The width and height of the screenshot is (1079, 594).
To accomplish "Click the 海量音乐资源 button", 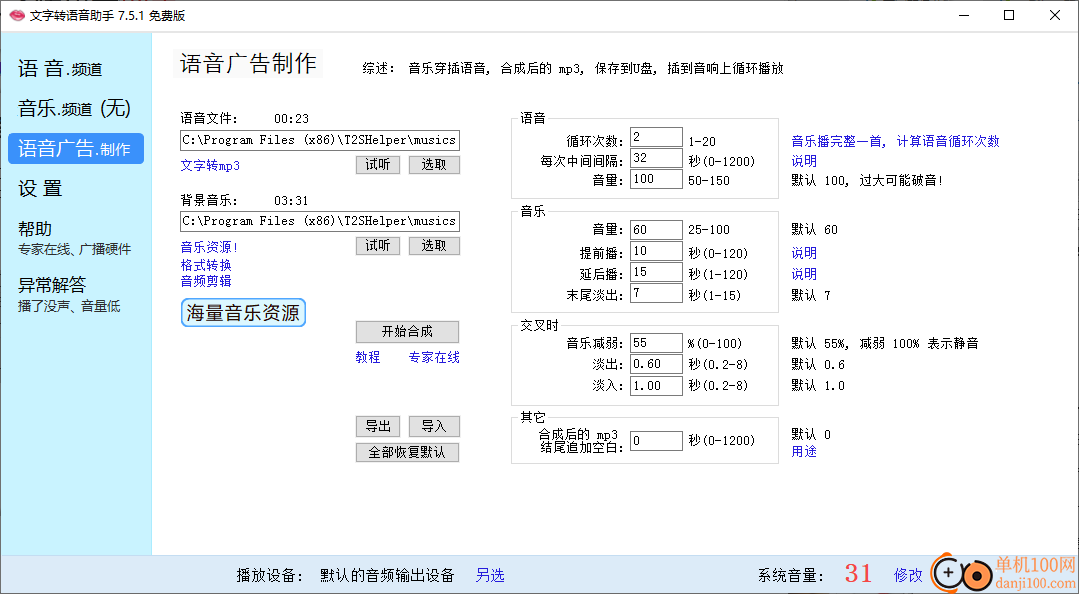I will [243, 313].
